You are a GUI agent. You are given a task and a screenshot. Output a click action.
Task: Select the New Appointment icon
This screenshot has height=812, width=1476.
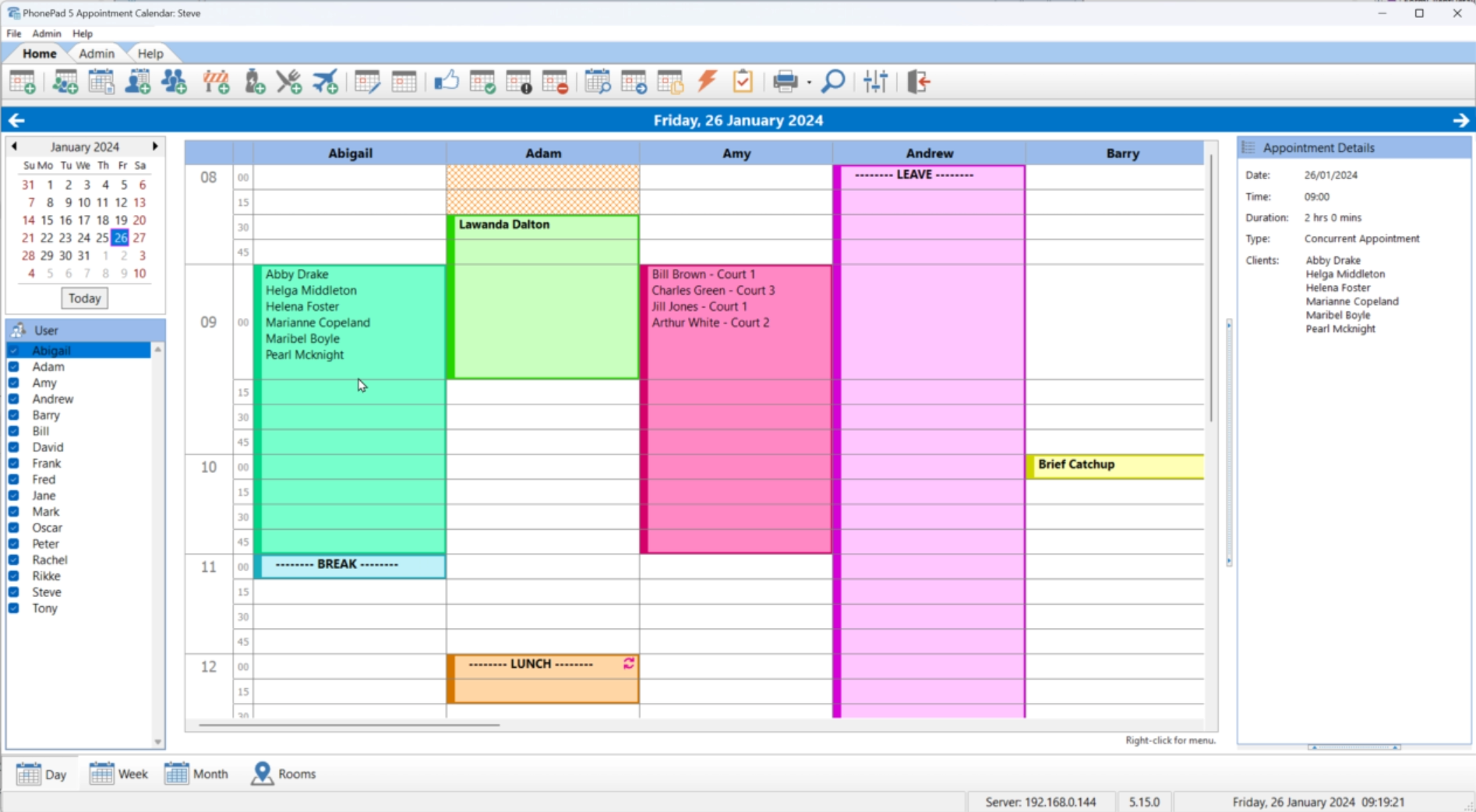point(23,81)
